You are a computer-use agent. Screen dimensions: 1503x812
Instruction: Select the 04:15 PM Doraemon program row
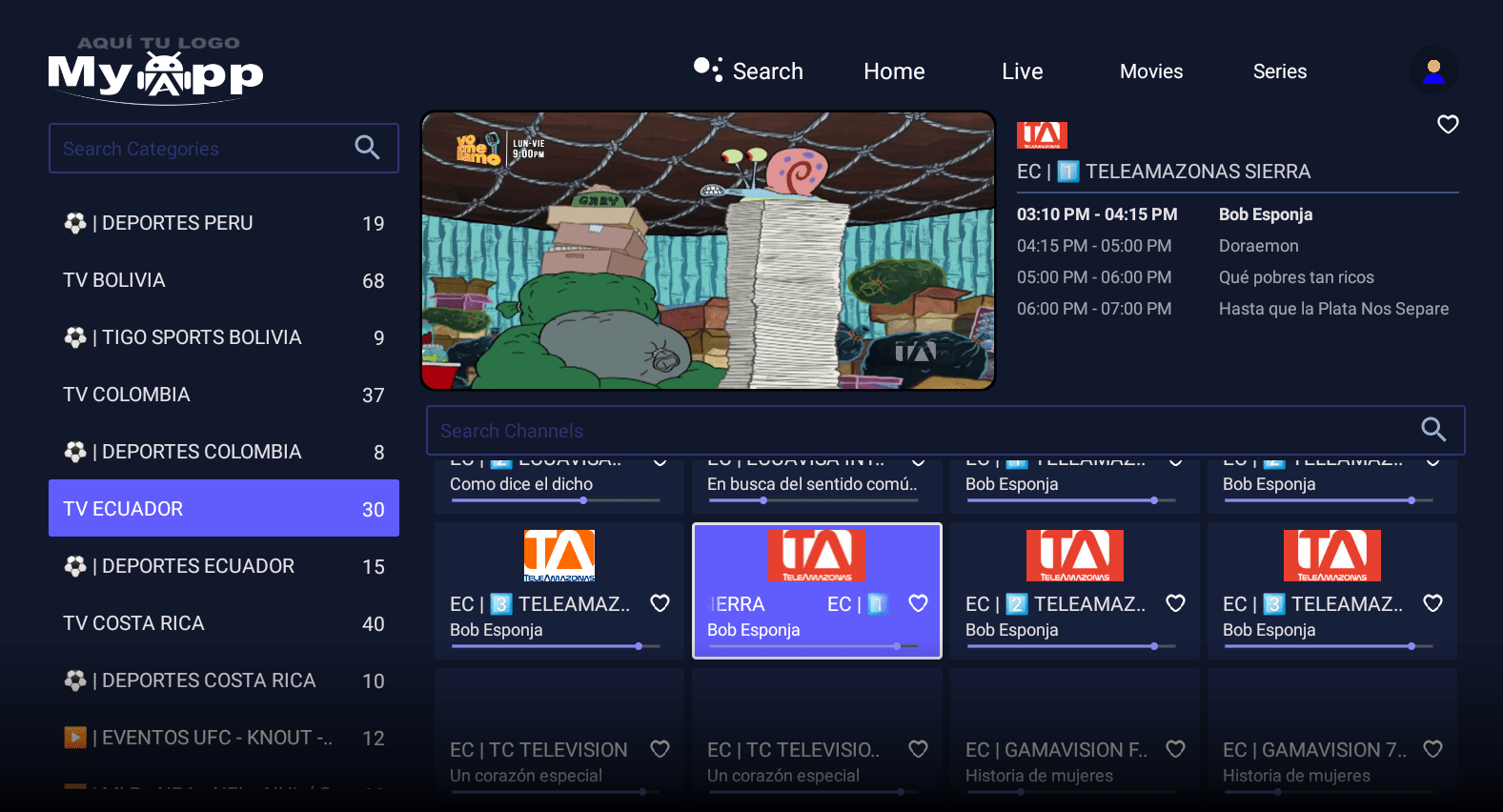[1237, 246]
